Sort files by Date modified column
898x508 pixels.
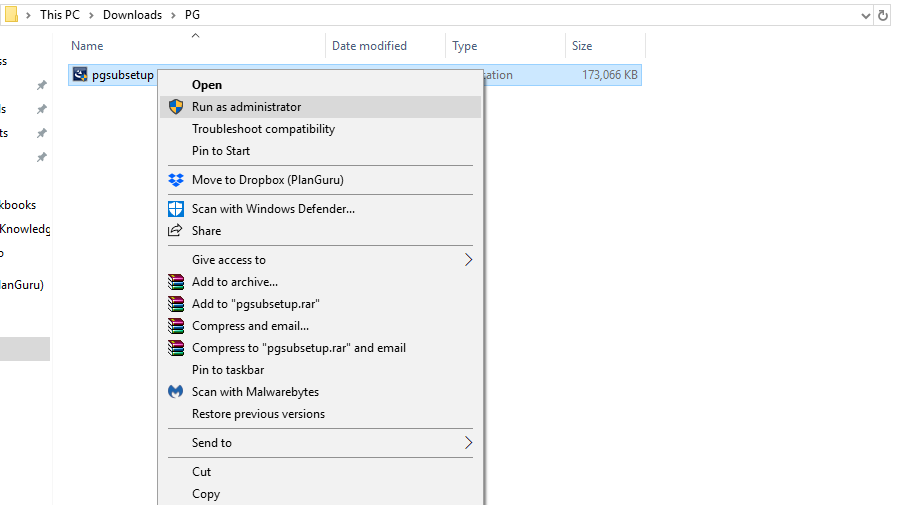coord(369,46)
